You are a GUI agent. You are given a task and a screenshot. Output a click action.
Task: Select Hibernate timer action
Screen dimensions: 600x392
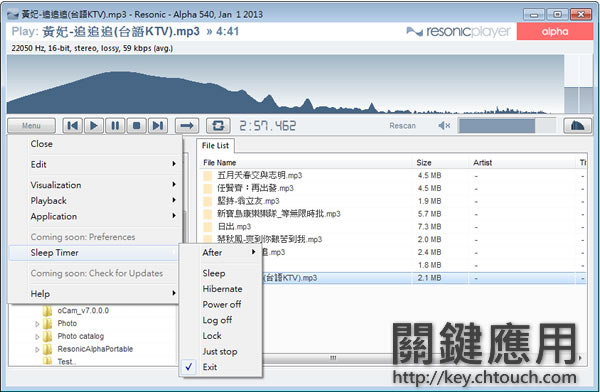(x=222, y=289)
